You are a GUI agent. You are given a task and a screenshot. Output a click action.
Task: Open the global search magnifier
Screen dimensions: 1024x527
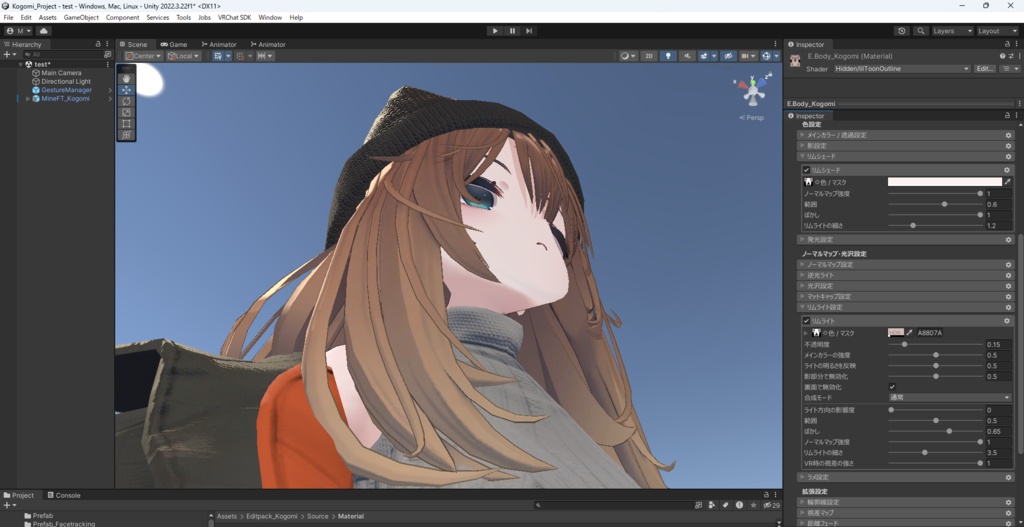921,31
